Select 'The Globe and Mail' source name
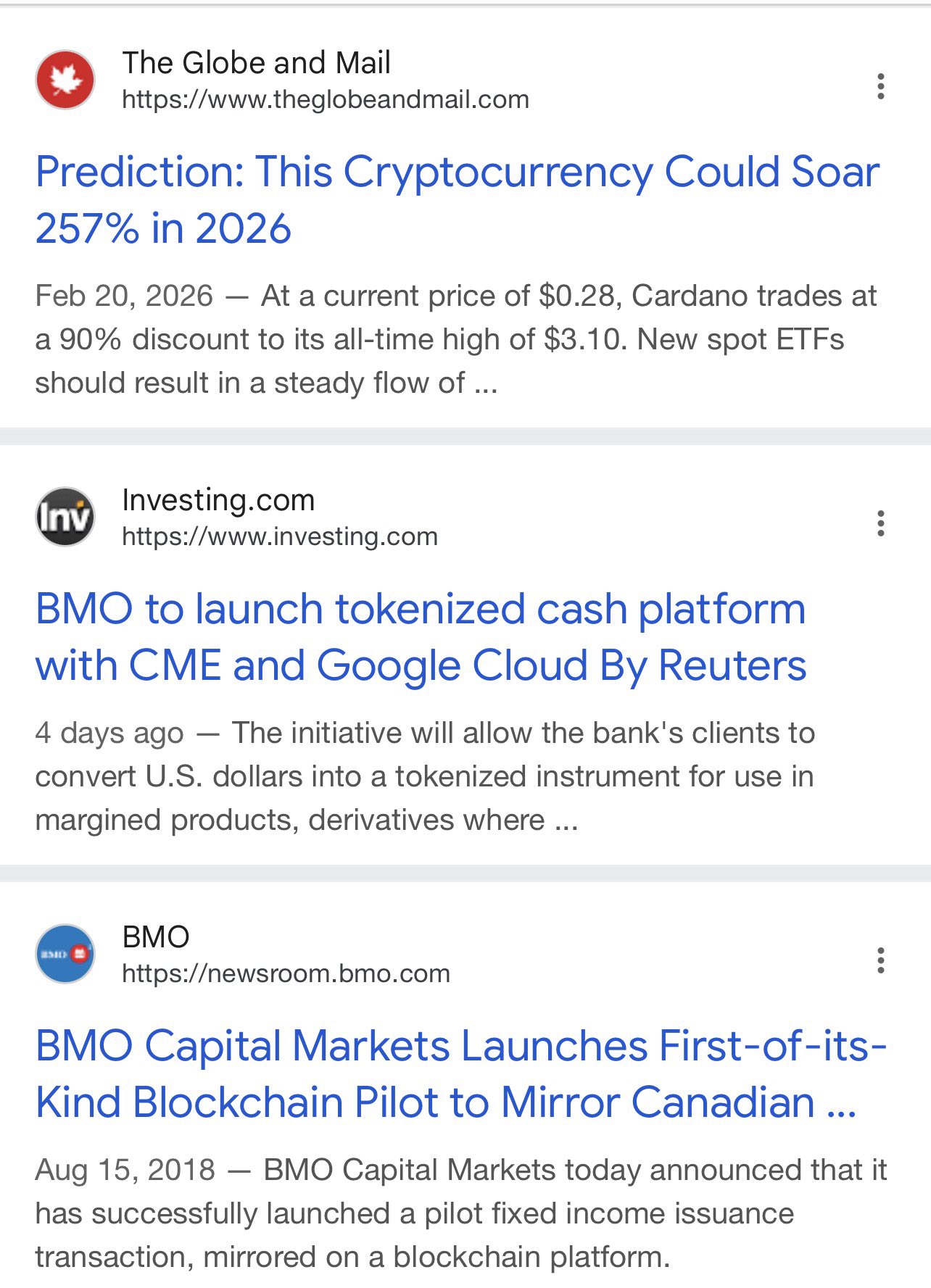The width and height of the screenshot is (931, 1288). [256, 63]
